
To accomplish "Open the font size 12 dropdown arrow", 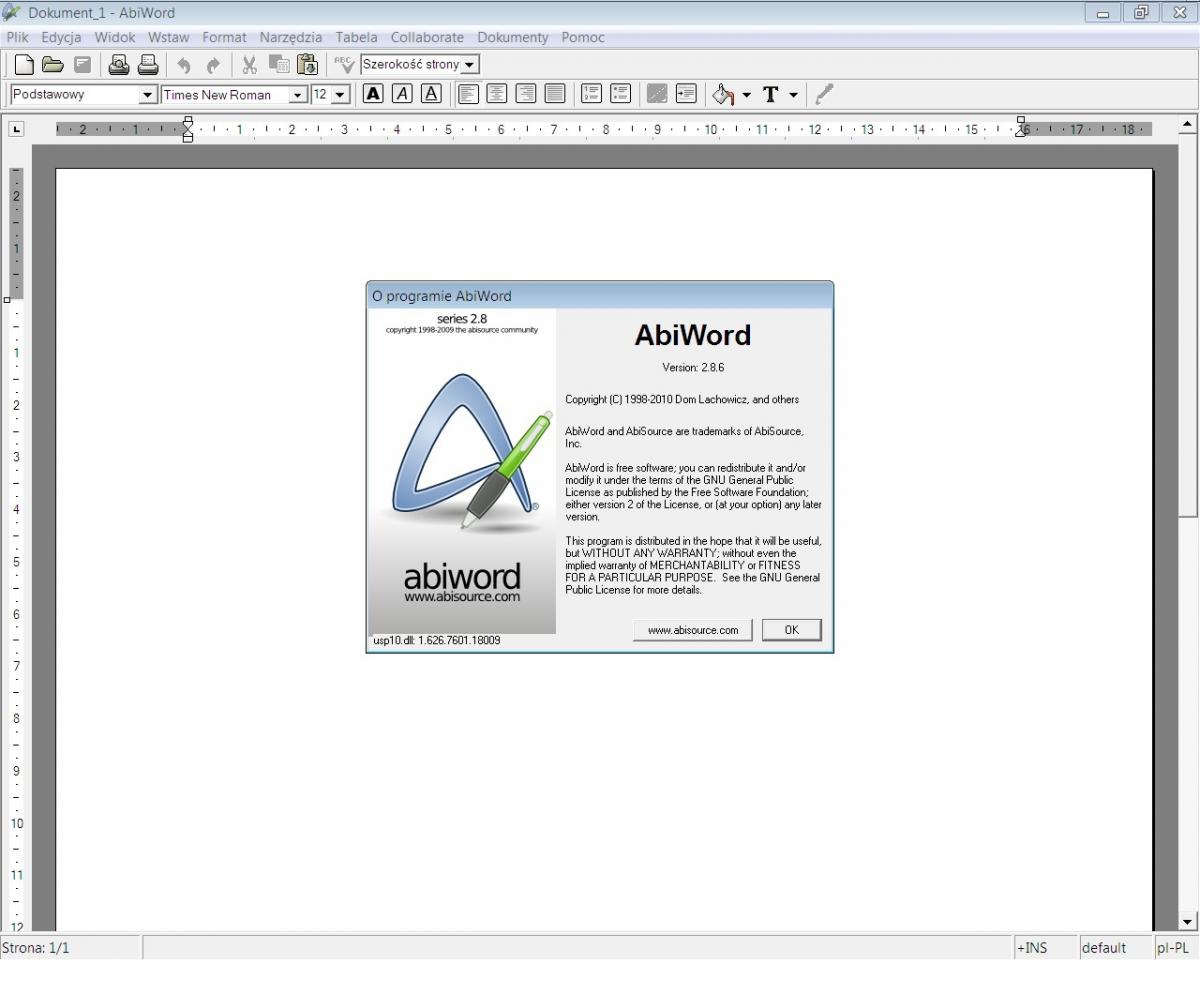I will [340, 95].
